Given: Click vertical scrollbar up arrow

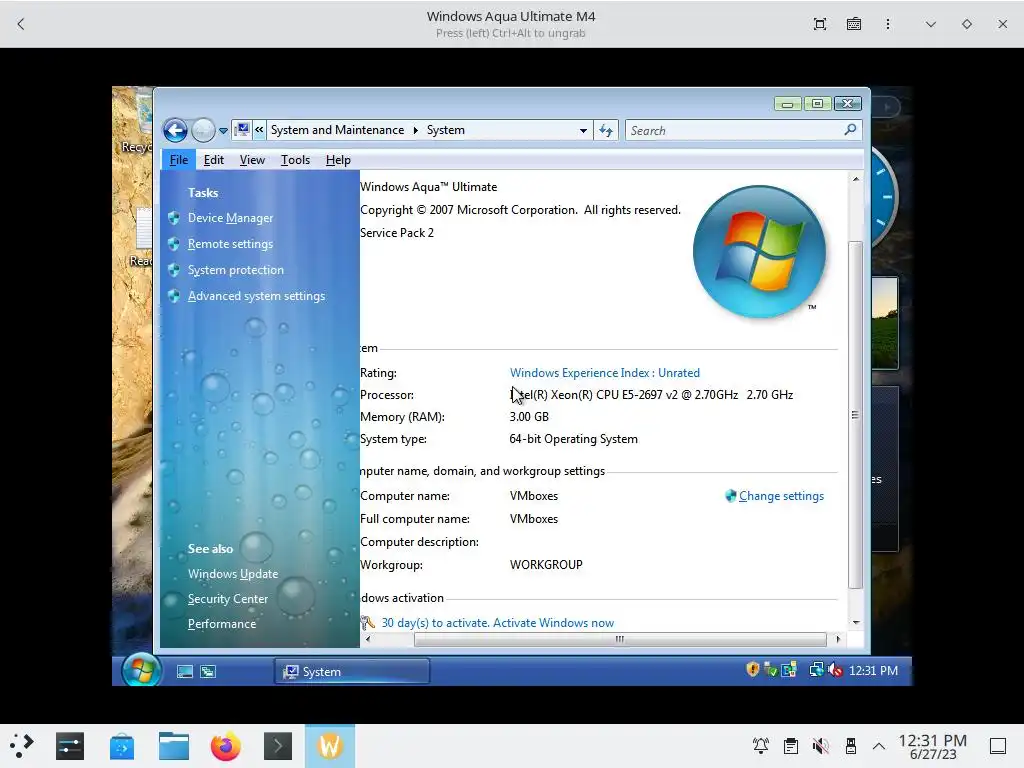Looking at the screenshot, I should tap(856, 179).
